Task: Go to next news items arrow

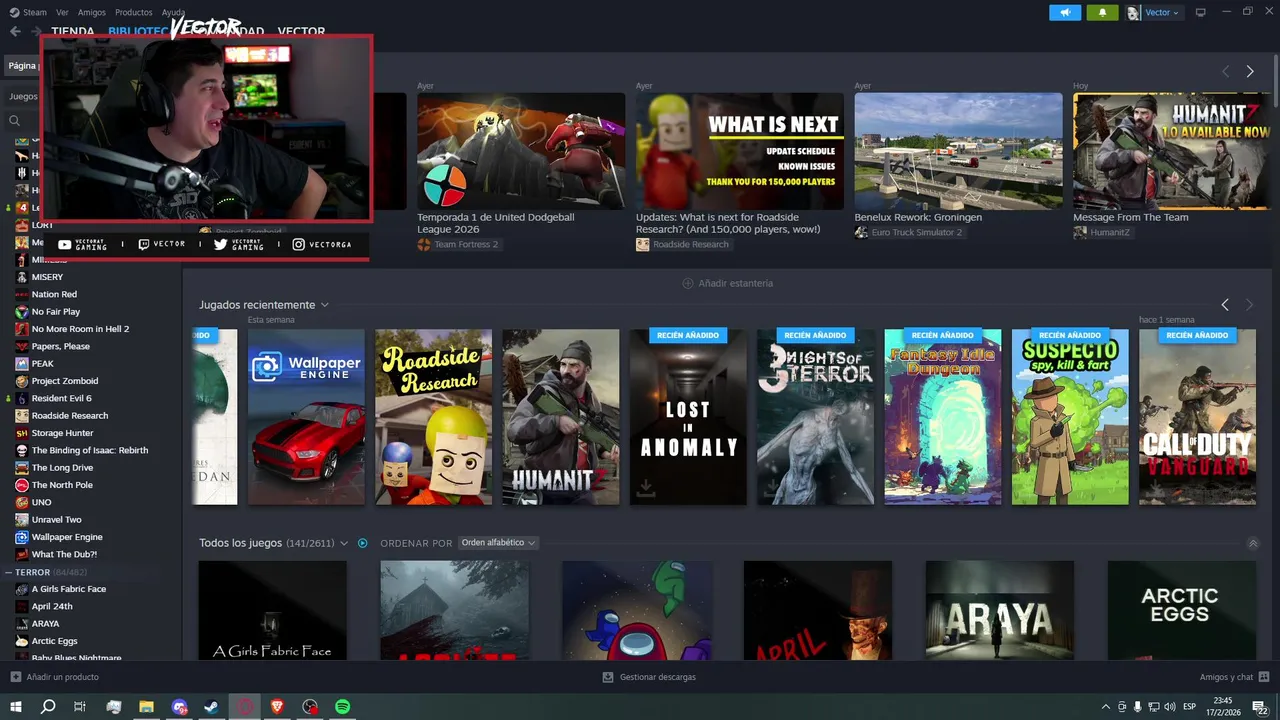Action: pos(1250,71)
